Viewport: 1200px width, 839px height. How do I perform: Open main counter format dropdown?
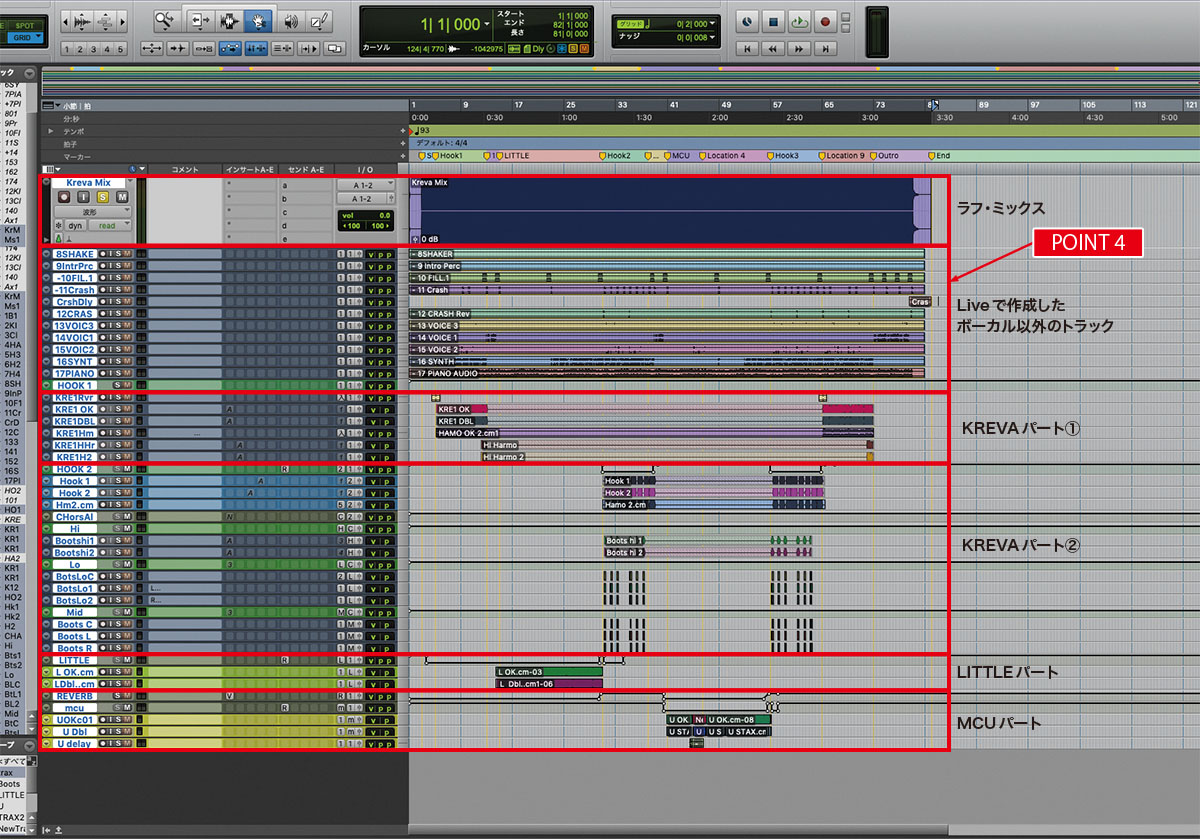tap(487, 24)
